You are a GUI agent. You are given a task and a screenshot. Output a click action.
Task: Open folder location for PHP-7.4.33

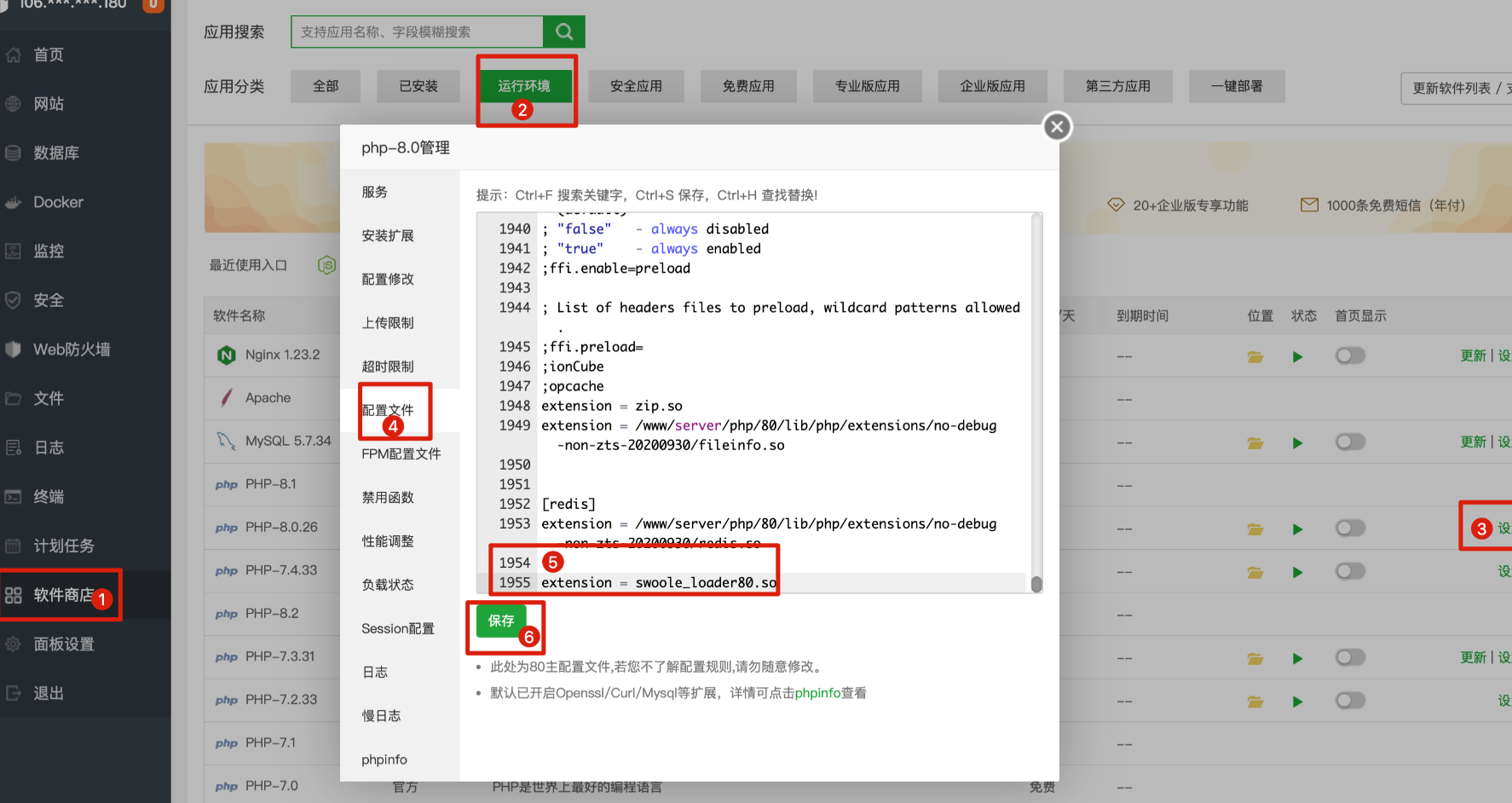[x=1255, y=572]
